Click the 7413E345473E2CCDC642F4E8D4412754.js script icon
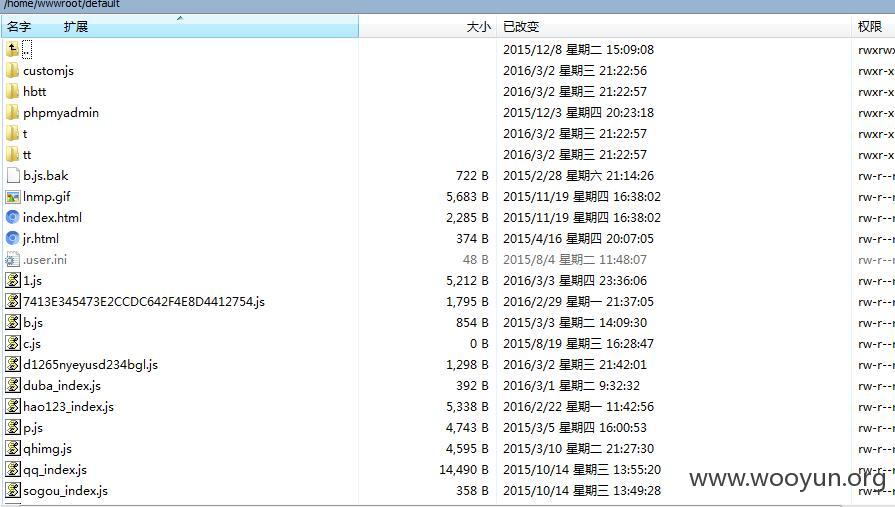The image size is (895, 507). click(13, 301)
